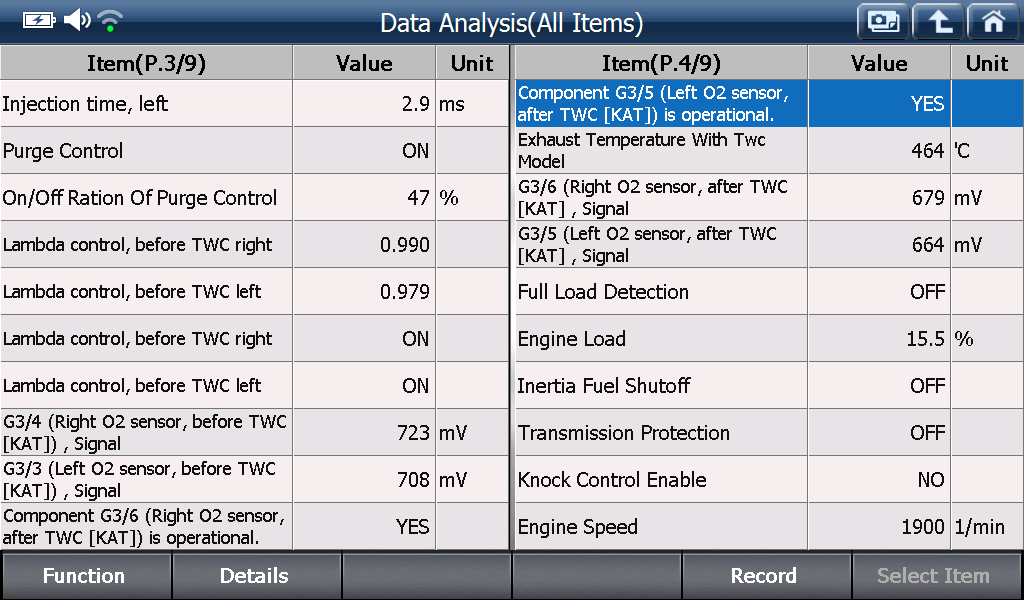1024x600 pixels.
Task: Click the Item(P.4/9) column header
Action: (x=661, y=63)
